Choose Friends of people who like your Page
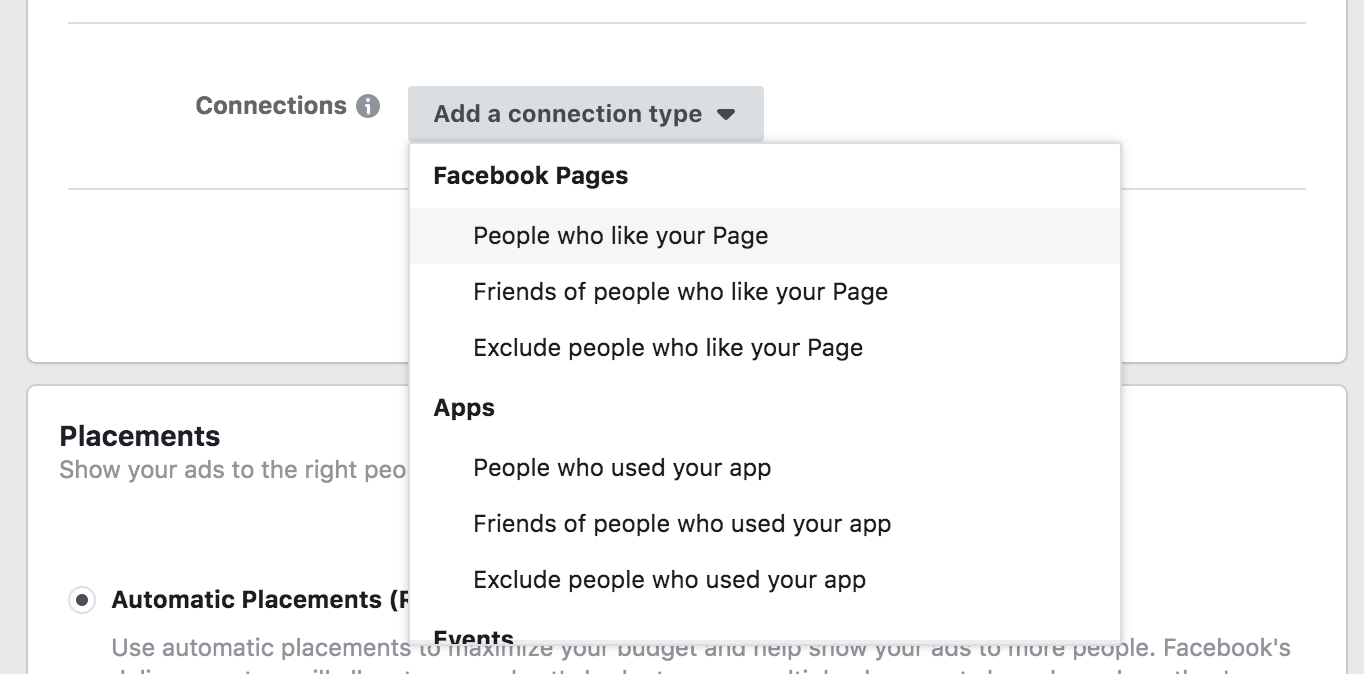1364x674 pixels. [765, 292]
